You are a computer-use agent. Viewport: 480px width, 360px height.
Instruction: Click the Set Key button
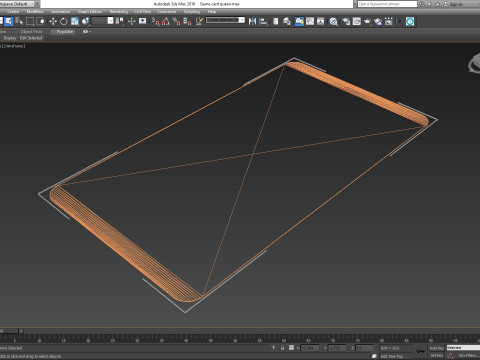[x=436, y=356]
